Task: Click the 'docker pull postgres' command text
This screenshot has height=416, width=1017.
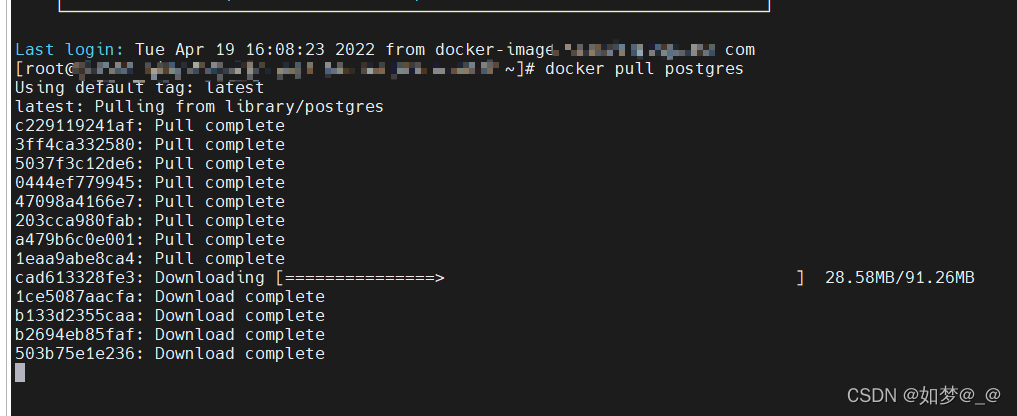Action: (x=644, y=69)
